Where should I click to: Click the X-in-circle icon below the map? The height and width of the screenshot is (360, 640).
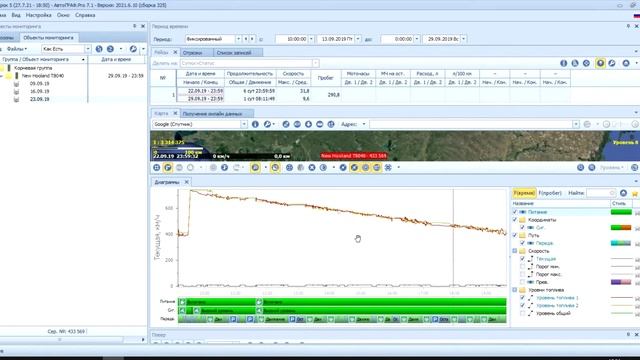[x=312, y=167]
